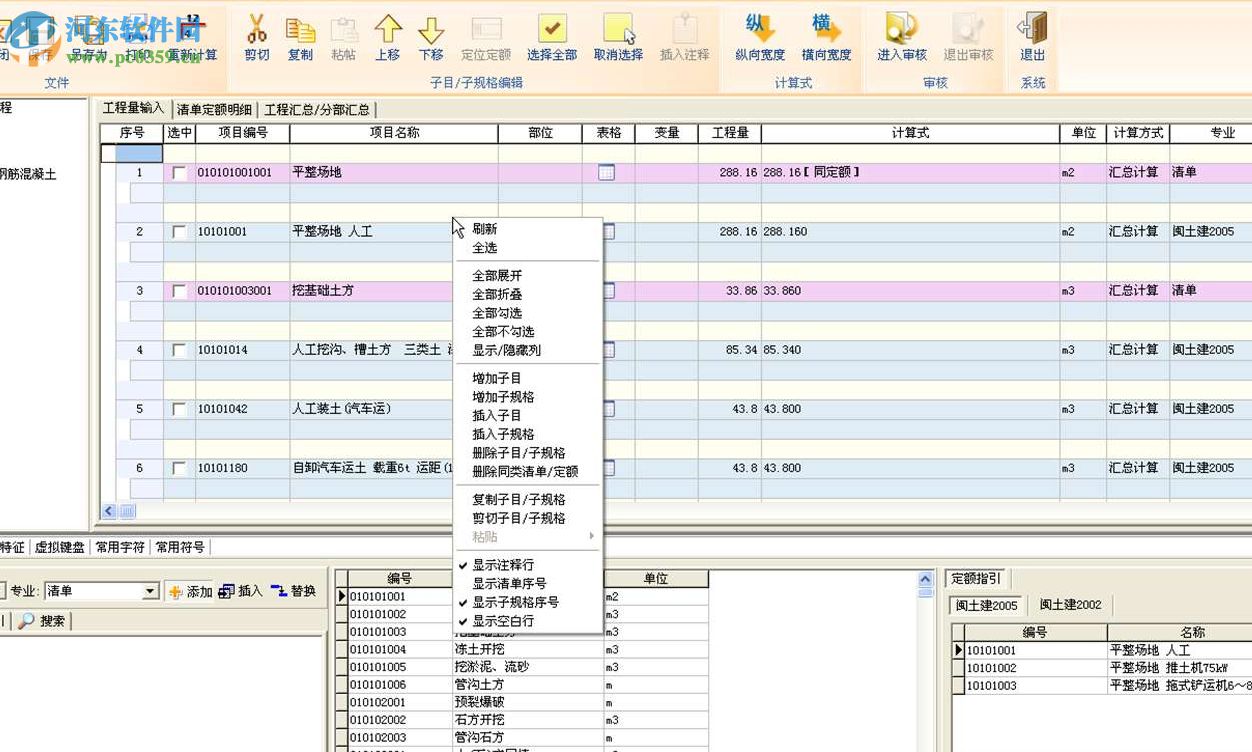Move row up with 上移 icon
The height and width of the screenshot is (752, 1252).
(x=387, y=38)
